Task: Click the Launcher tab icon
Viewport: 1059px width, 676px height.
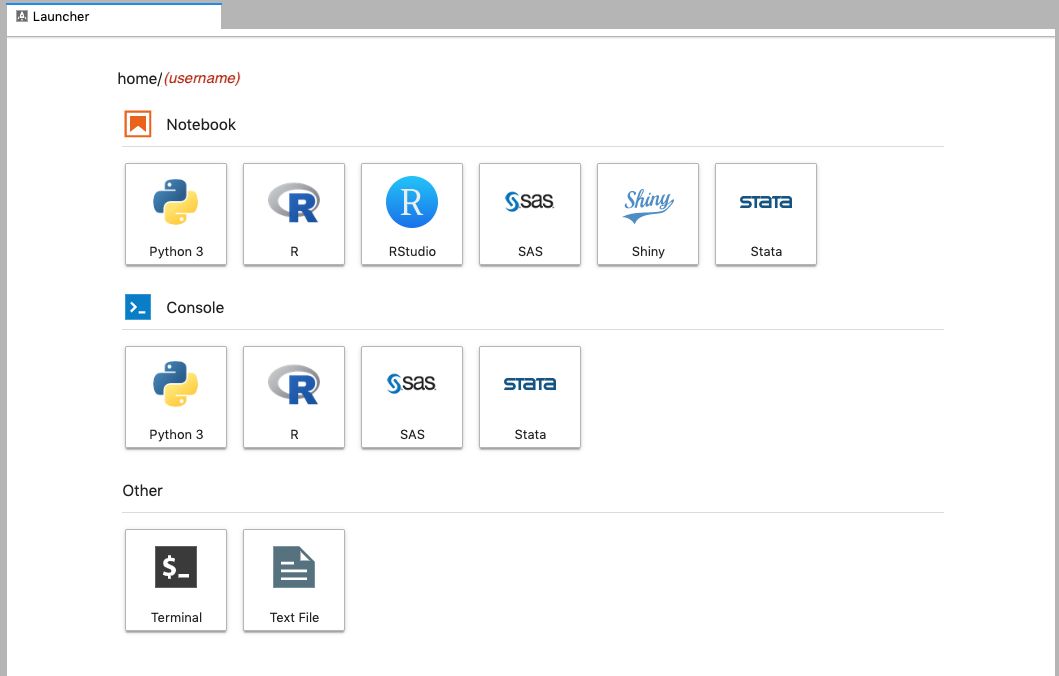Action: click(x=22, y=16)
